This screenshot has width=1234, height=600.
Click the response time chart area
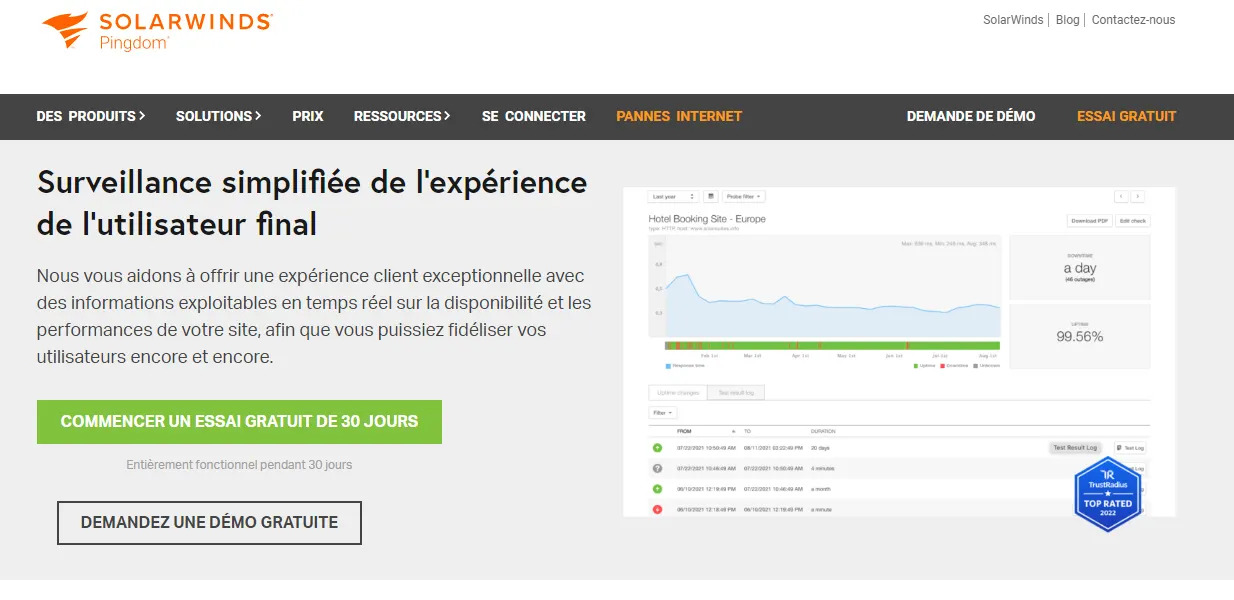pos(826,288)
